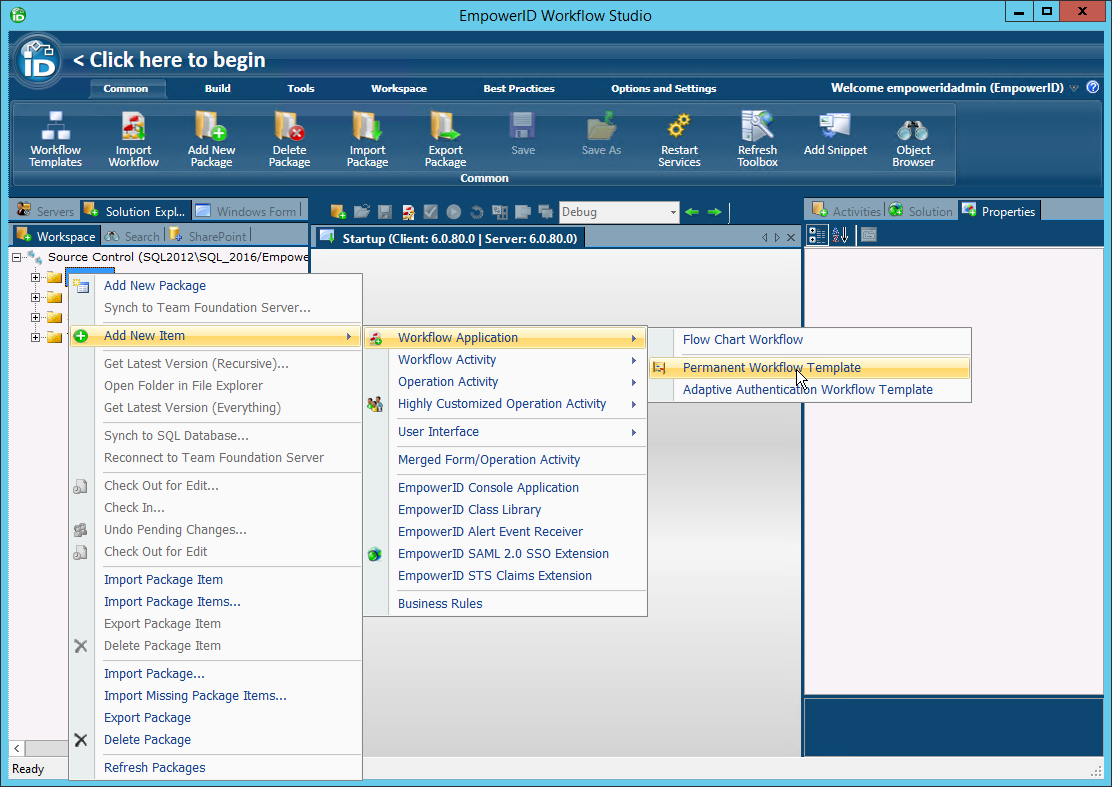
Task: Click the Help question mark button
Action: 1094,87
